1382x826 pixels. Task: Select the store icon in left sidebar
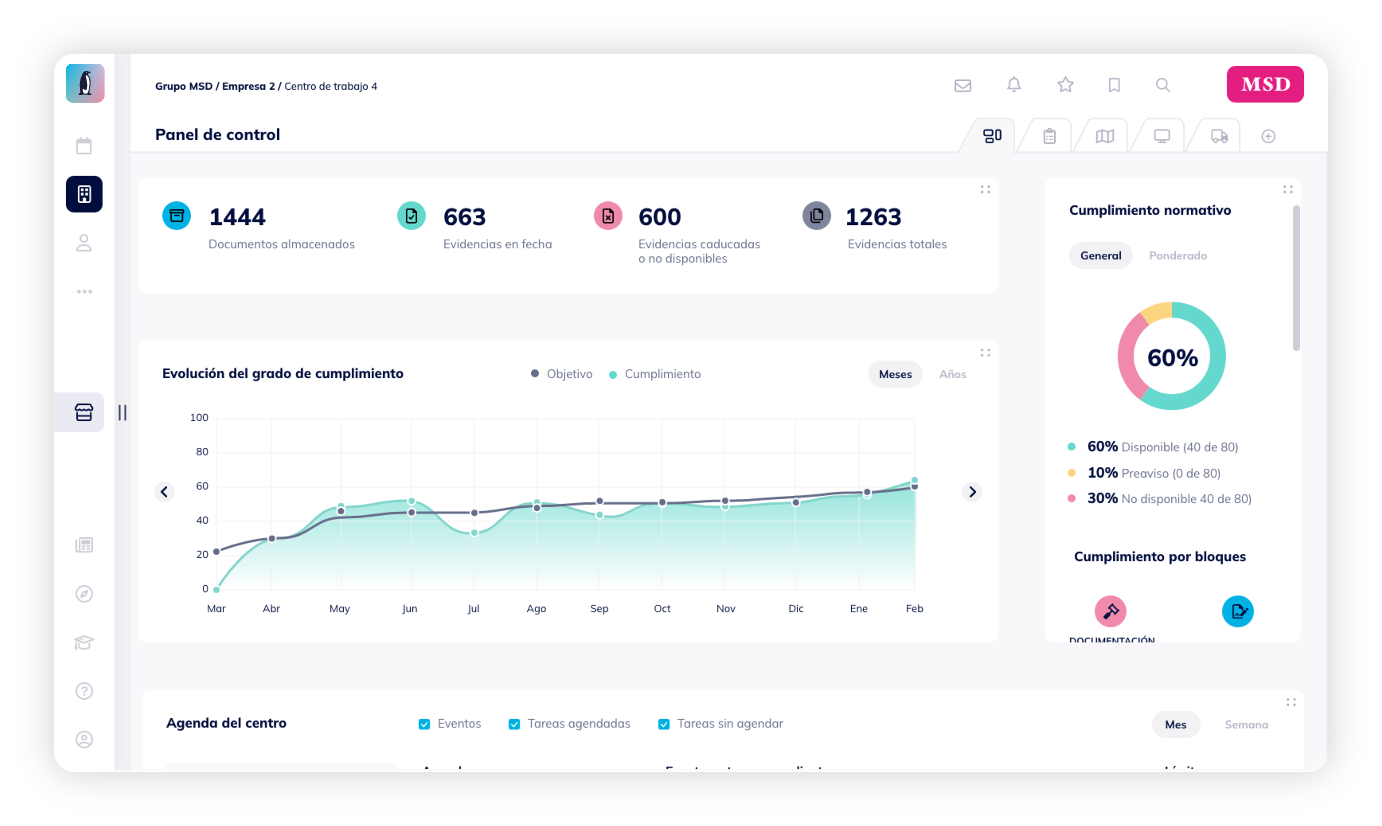click(84, 412)
